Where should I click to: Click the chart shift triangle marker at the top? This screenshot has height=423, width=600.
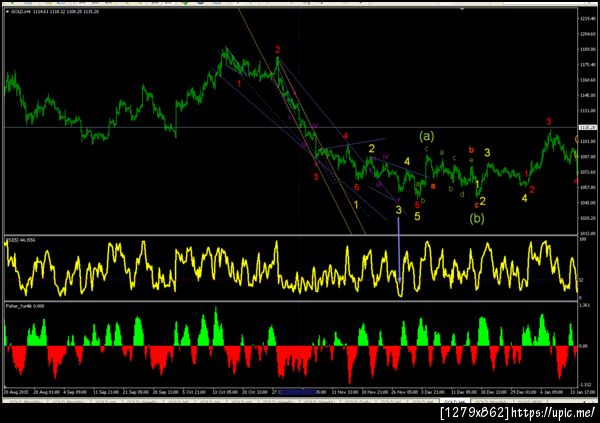click(463, 9)
